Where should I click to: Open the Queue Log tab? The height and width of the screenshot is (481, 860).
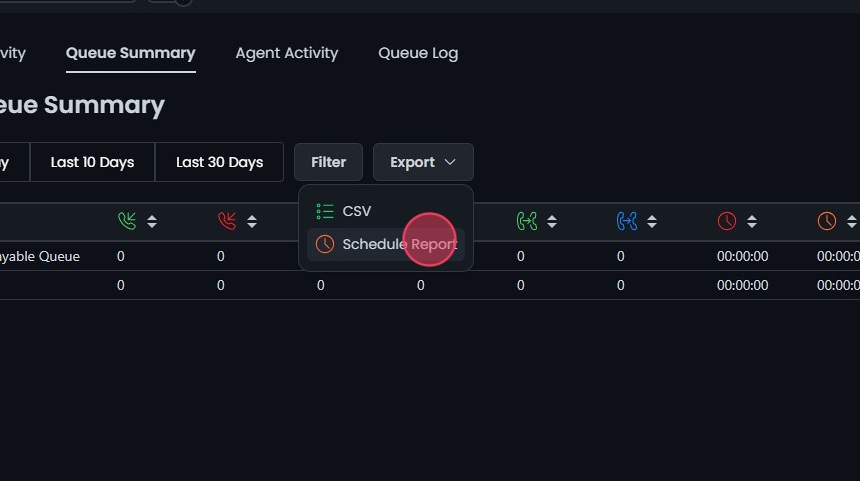tap(418, 53)
